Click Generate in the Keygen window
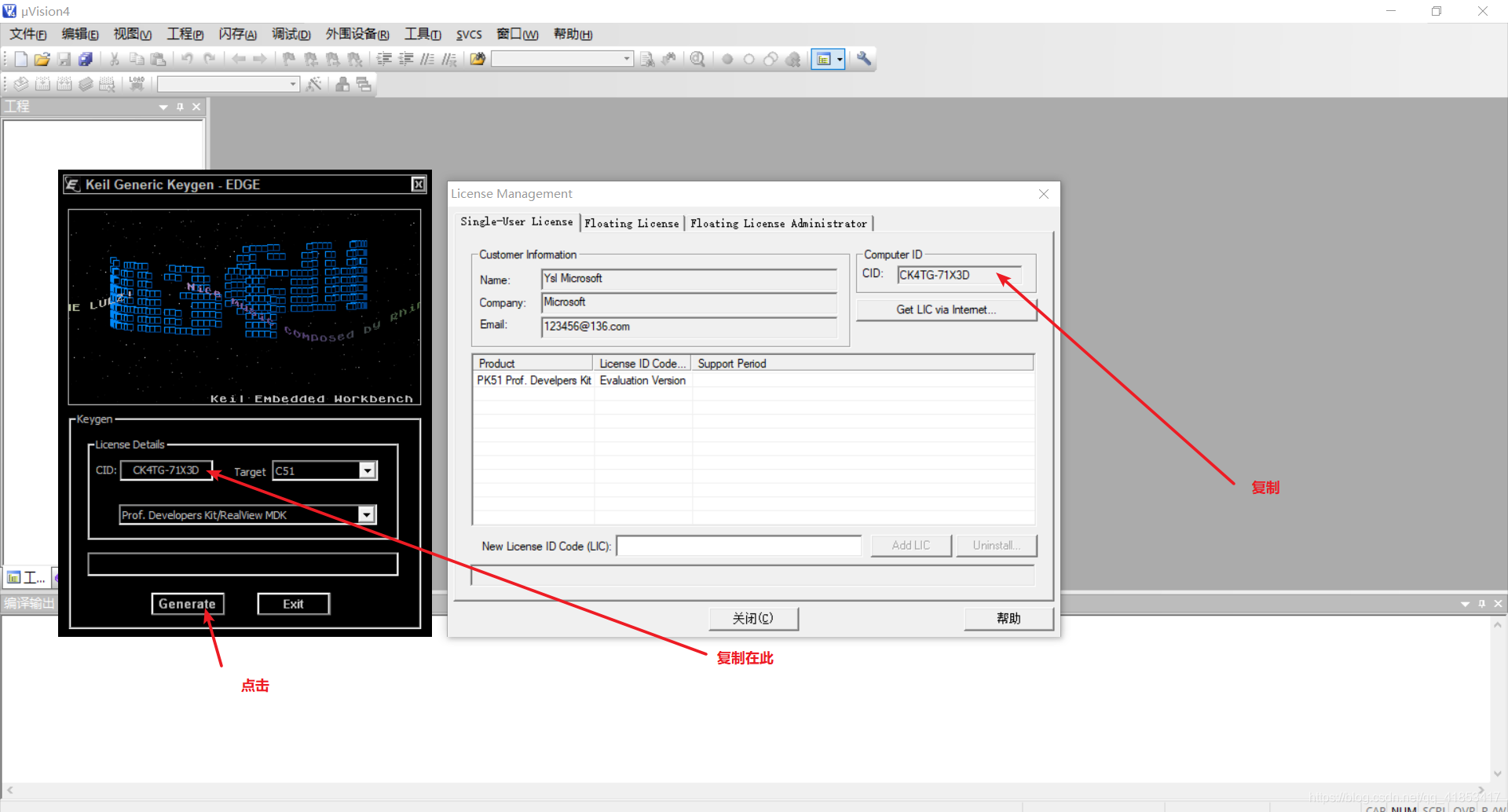 point(187,604)
